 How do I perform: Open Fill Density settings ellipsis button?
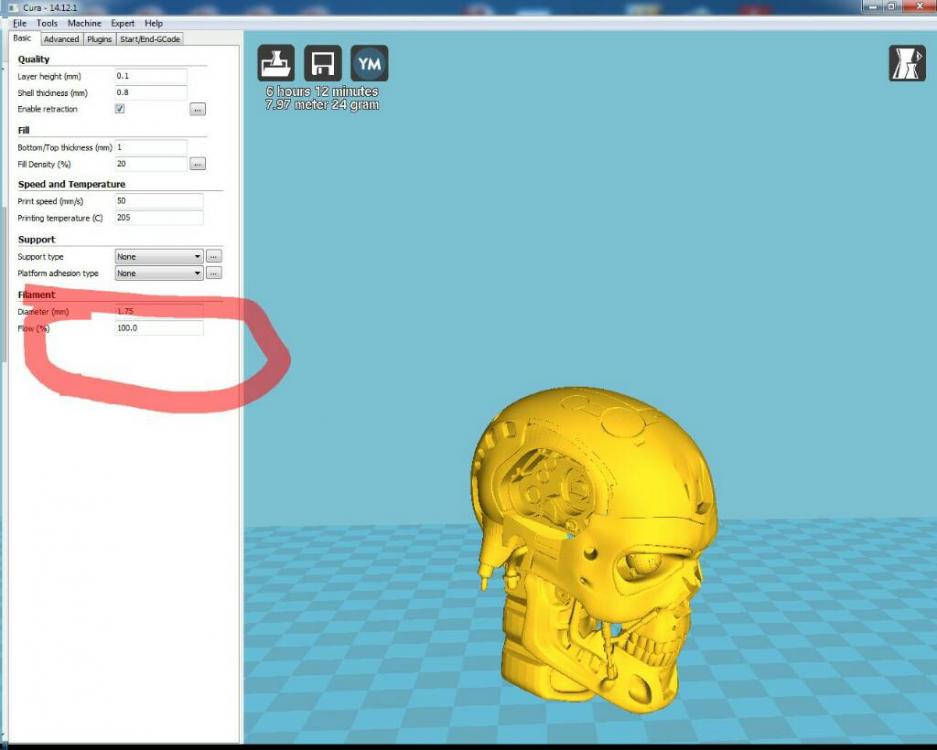(x=198, y=164)
